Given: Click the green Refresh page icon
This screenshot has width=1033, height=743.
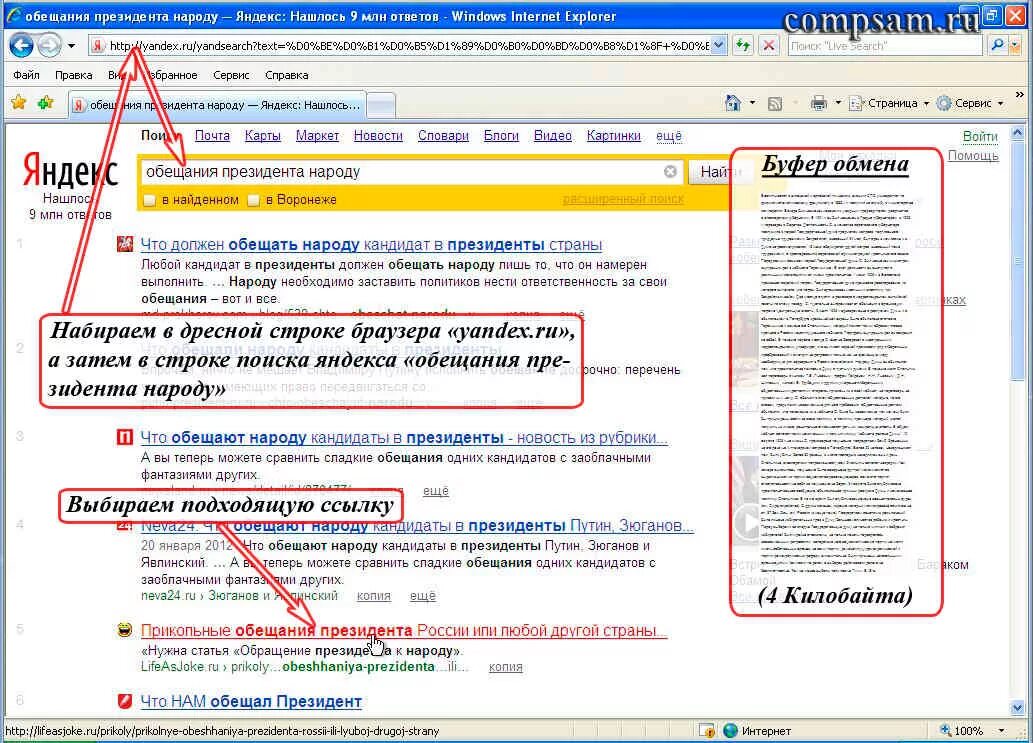Looking at the screenshot, I should [x=743, y=45].
